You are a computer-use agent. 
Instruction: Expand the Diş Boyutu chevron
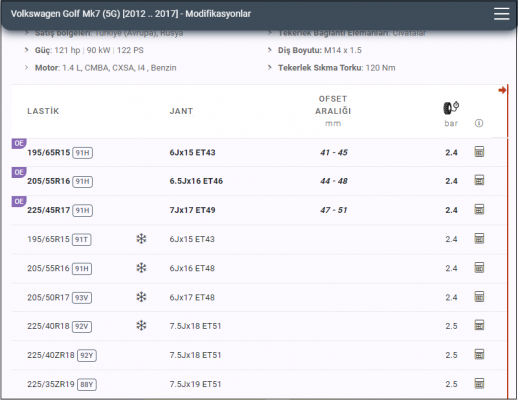pyautogui.click(x=270, y=50)
